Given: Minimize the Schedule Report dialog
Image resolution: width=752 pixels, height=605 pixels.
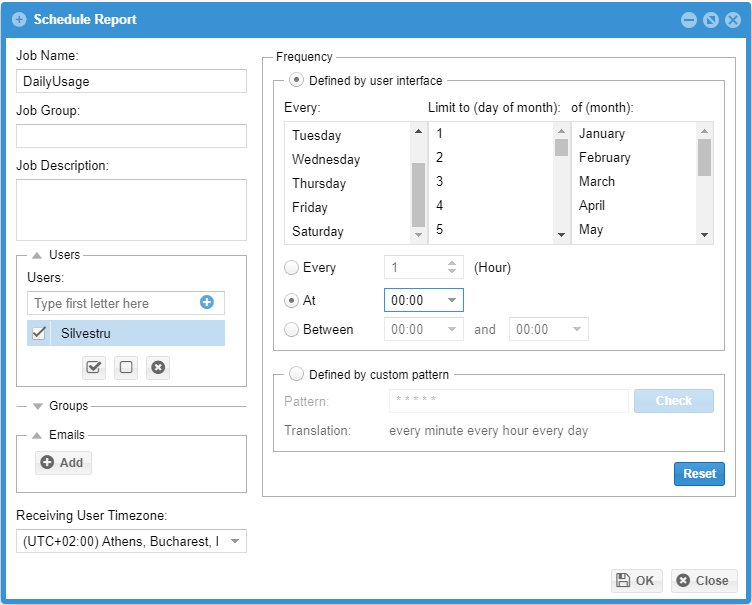Looking at the screenshot, I should [x=689, y=20].
